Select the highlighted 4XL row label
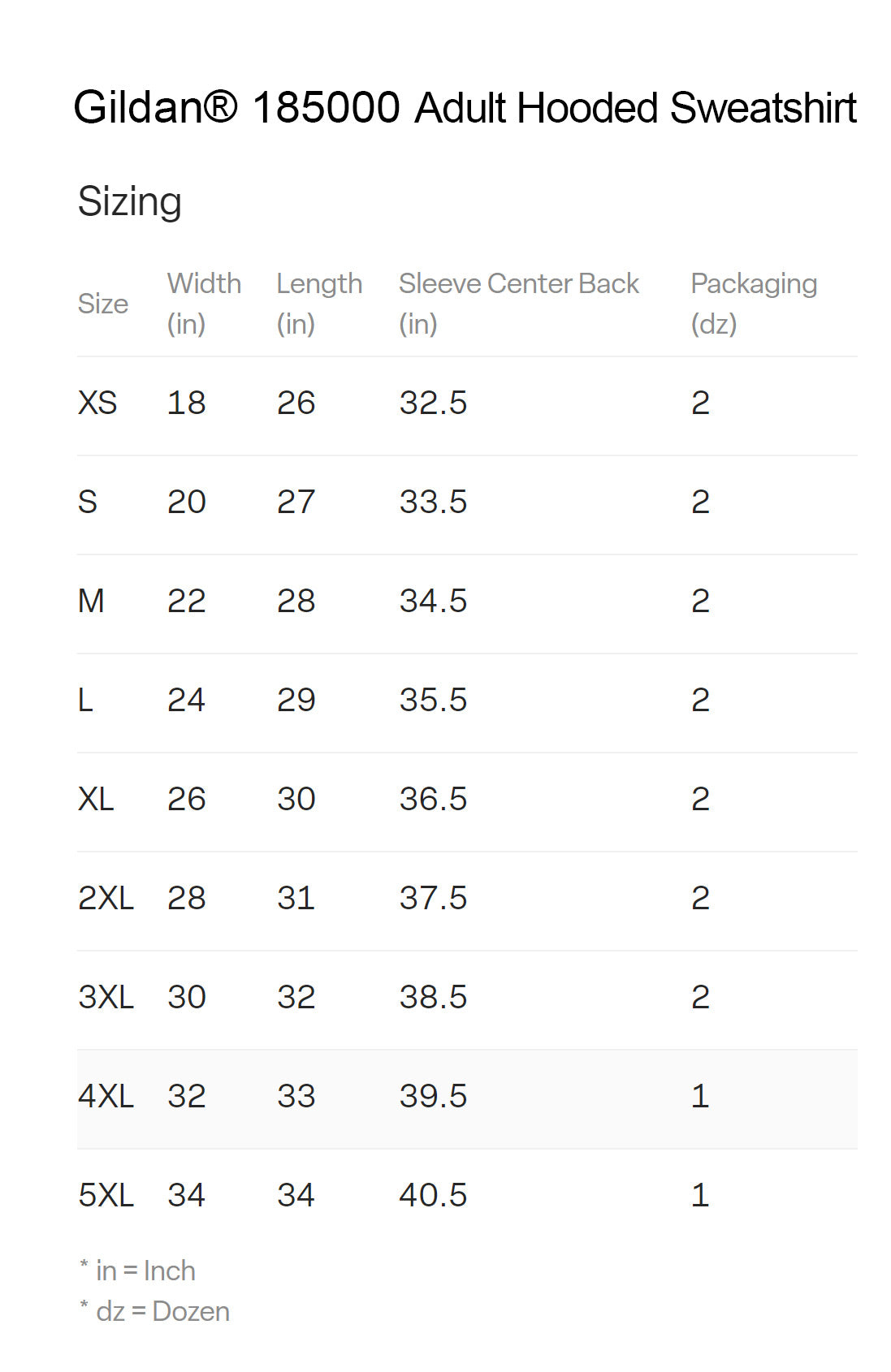 pyautogui.click(x=106, y=1096)
